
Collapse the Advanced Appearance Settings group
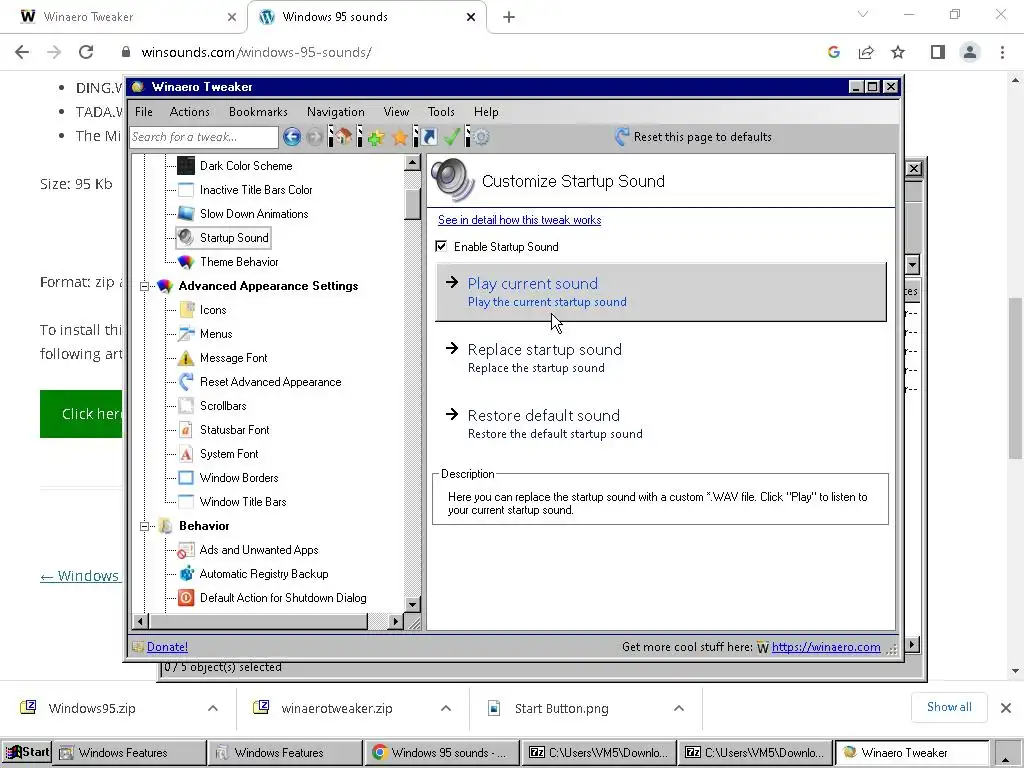click(x=144, y=286)
